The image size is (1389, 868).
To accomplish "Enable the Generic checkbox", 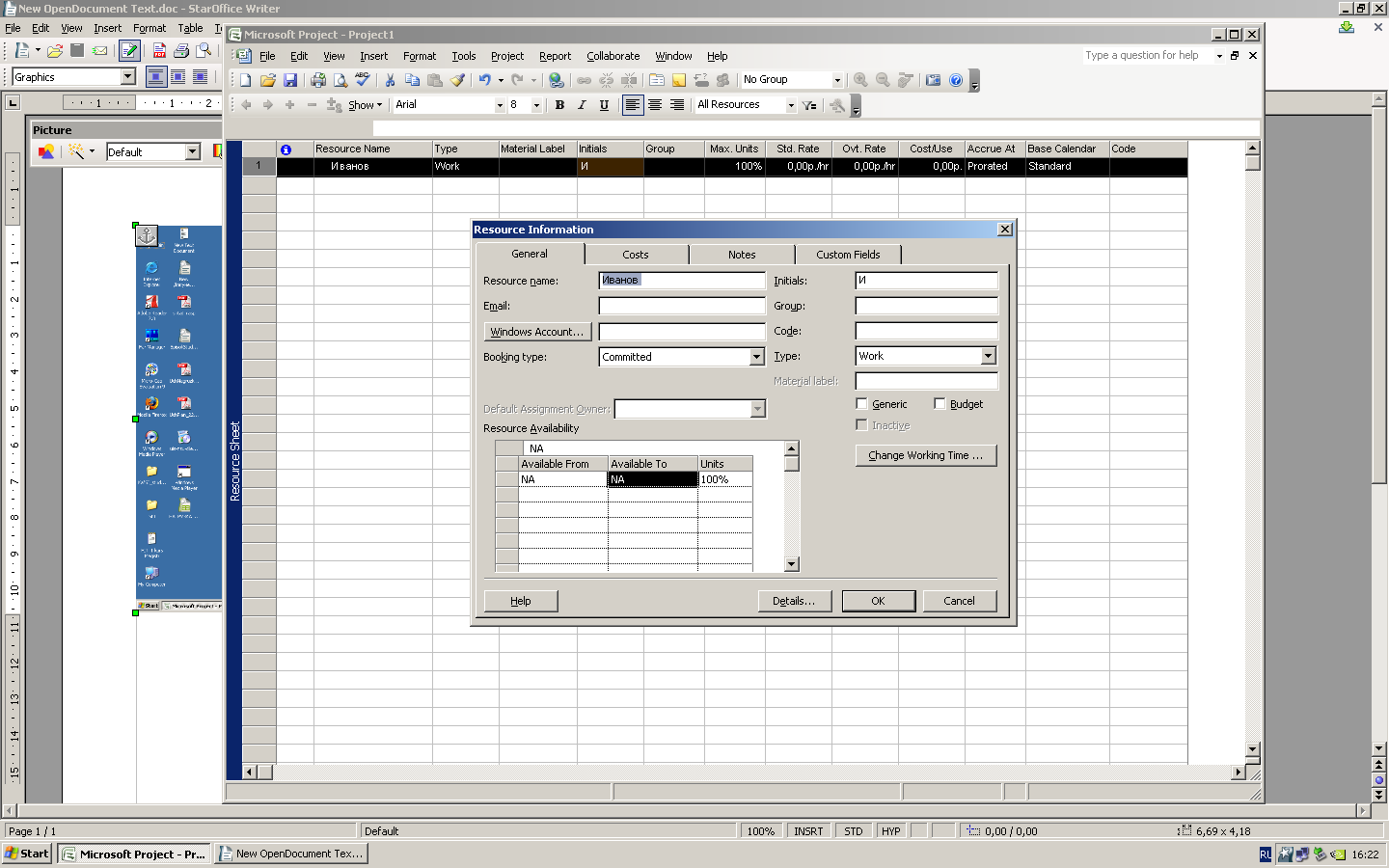I will (x=862, y=404).
